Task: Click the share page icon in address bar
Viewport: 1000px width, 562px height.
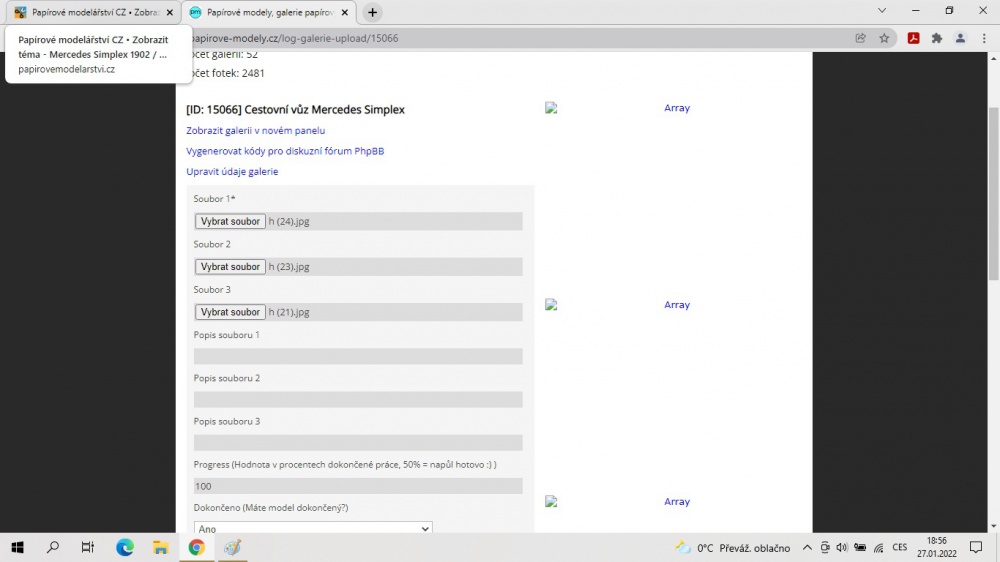Action: [x=860, y=38]
